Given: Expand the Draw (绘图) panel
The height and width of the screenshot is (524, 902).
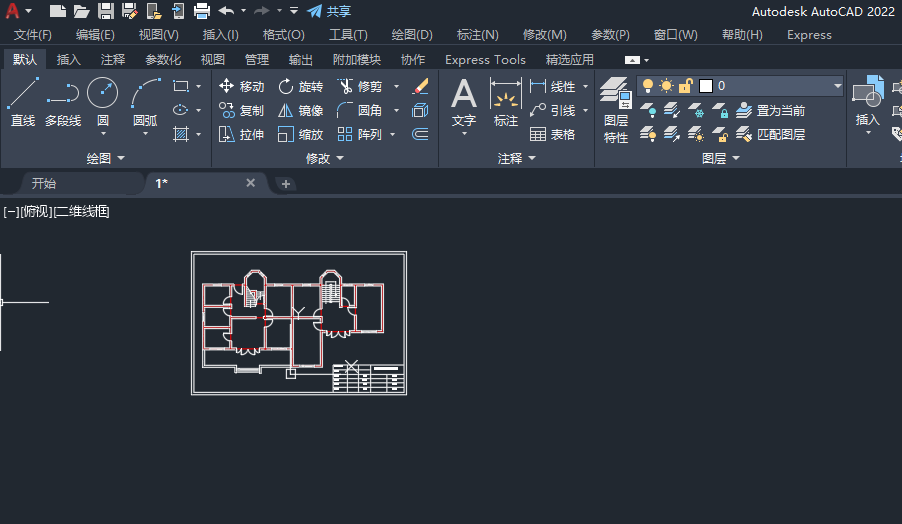Looking at the screenshot, I should pos(105,158).
